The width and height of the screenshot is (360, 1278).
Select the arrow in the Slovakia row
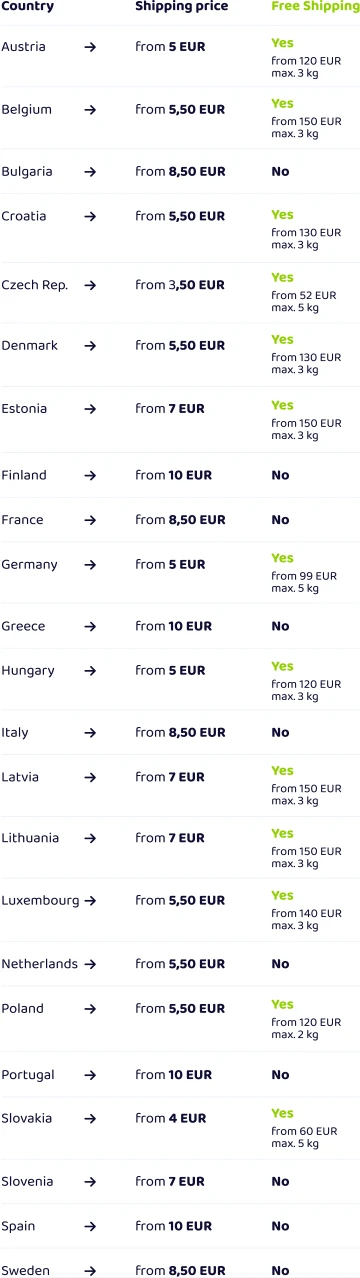(x=90, y=1118)
